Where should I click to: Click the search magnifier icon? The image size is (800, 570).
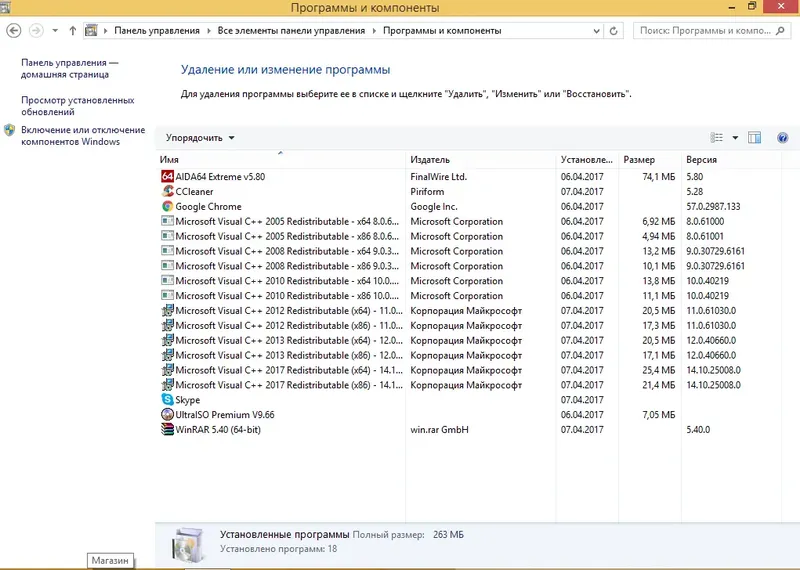pos(780,31)
